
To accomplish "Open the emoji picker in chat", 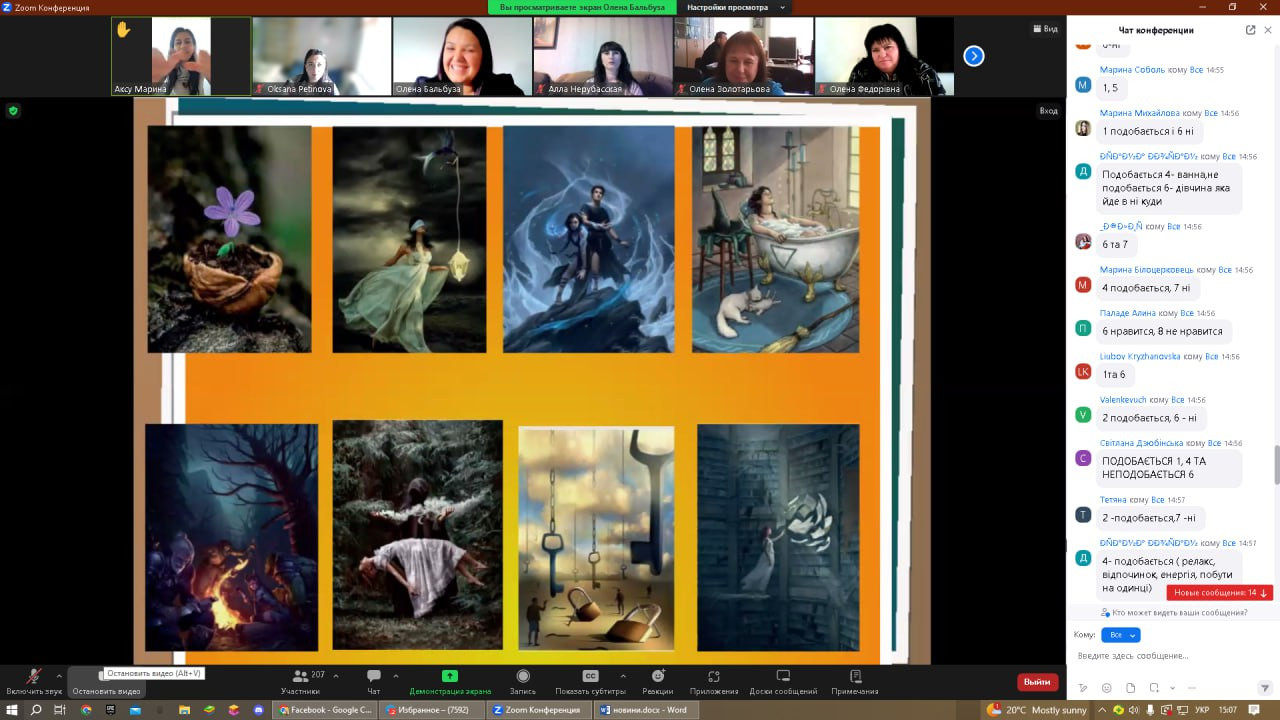I will click(x=1106, y=688).
